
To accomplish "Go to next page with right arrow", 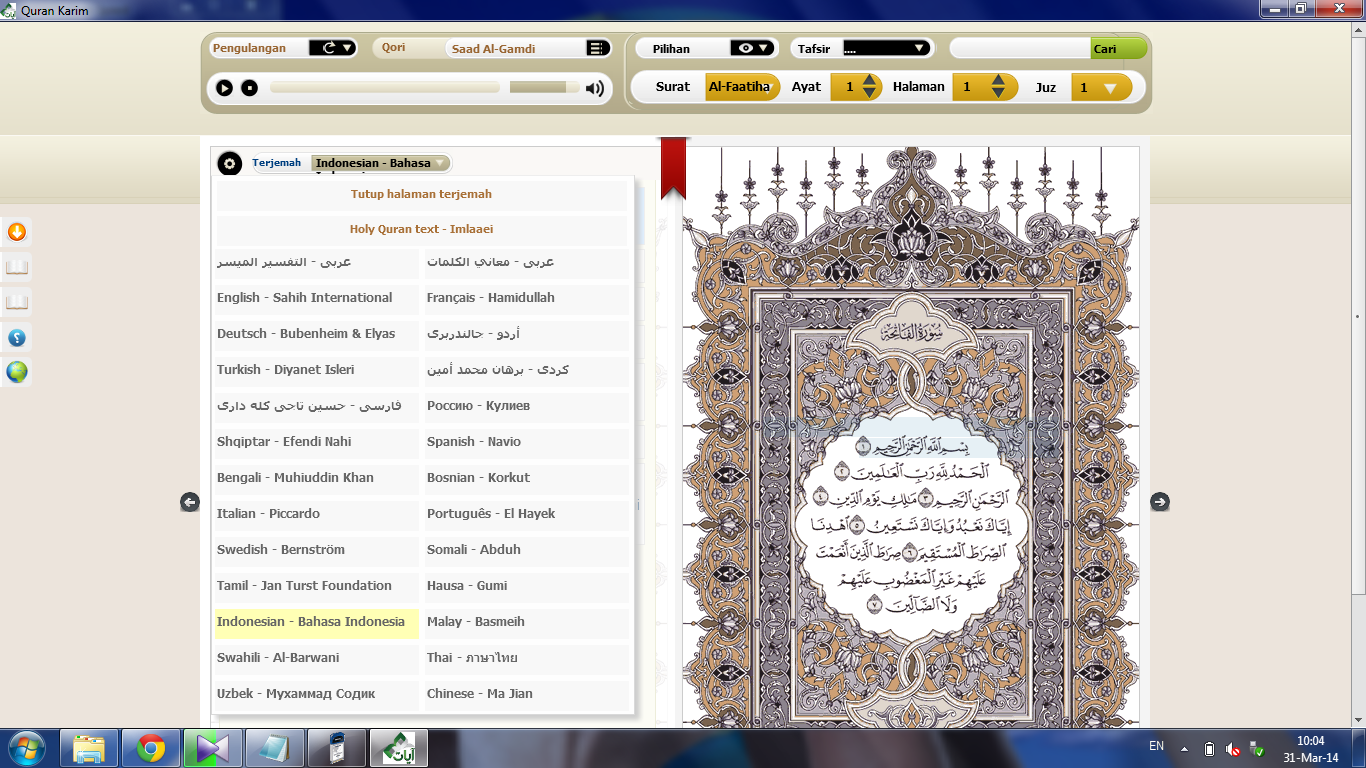I will [1159, 502].
